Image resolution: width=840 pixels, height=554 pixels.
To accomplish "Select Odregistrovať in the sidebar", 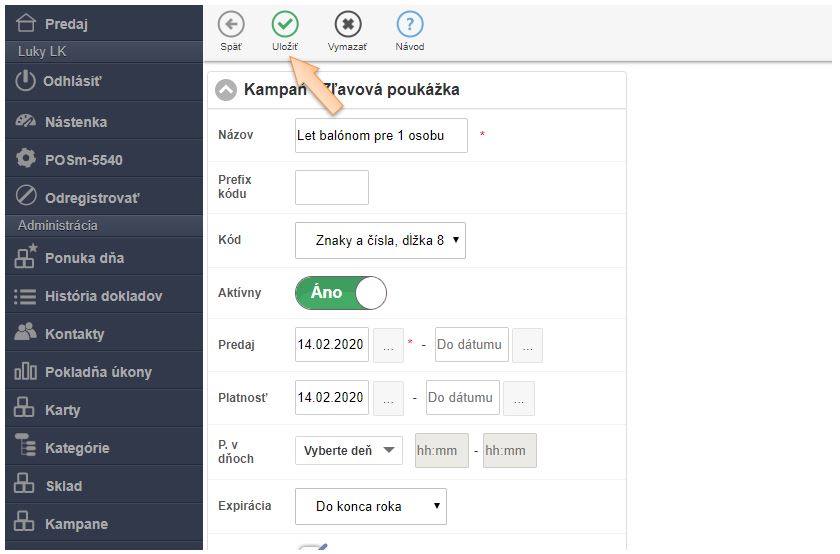I will point(92,197).
